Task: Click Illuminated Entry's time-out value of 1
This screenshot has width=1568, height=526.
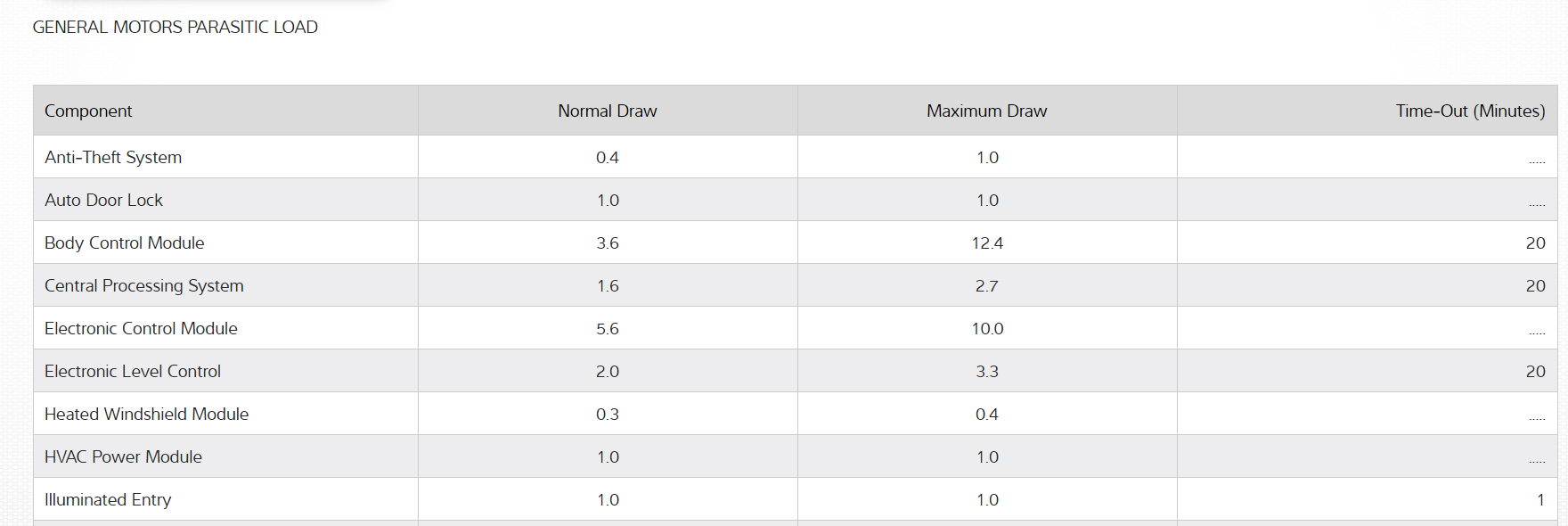Action: pos(1540,500)
